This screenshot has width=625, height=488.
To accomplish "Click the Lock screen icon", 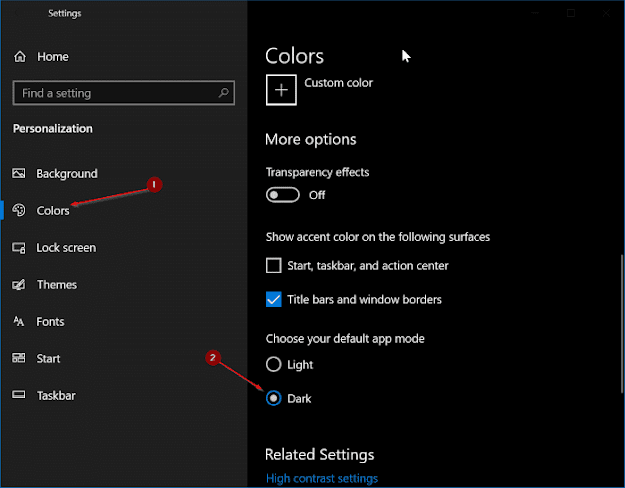I will tap(19, 247).
